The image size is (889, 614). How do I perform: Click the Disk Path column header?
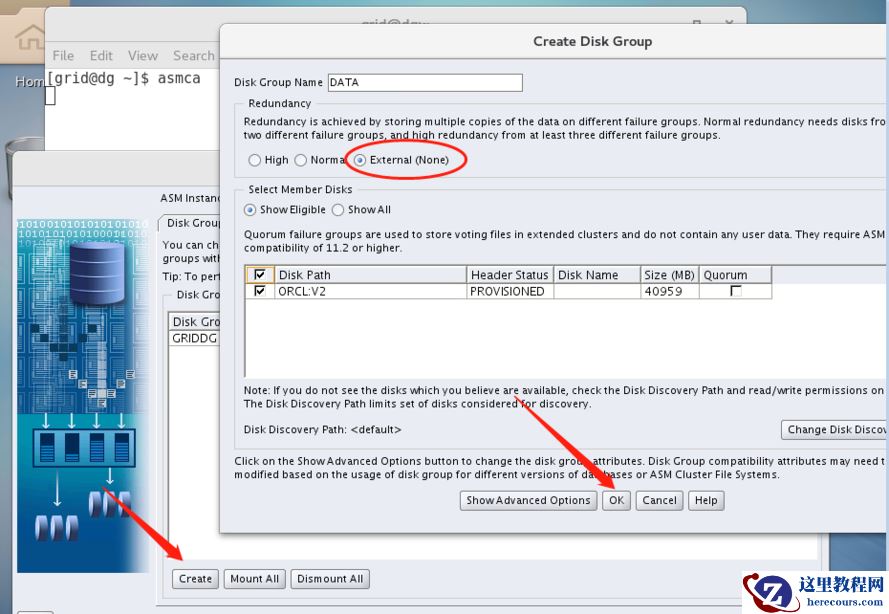click(x=370, y=274)
